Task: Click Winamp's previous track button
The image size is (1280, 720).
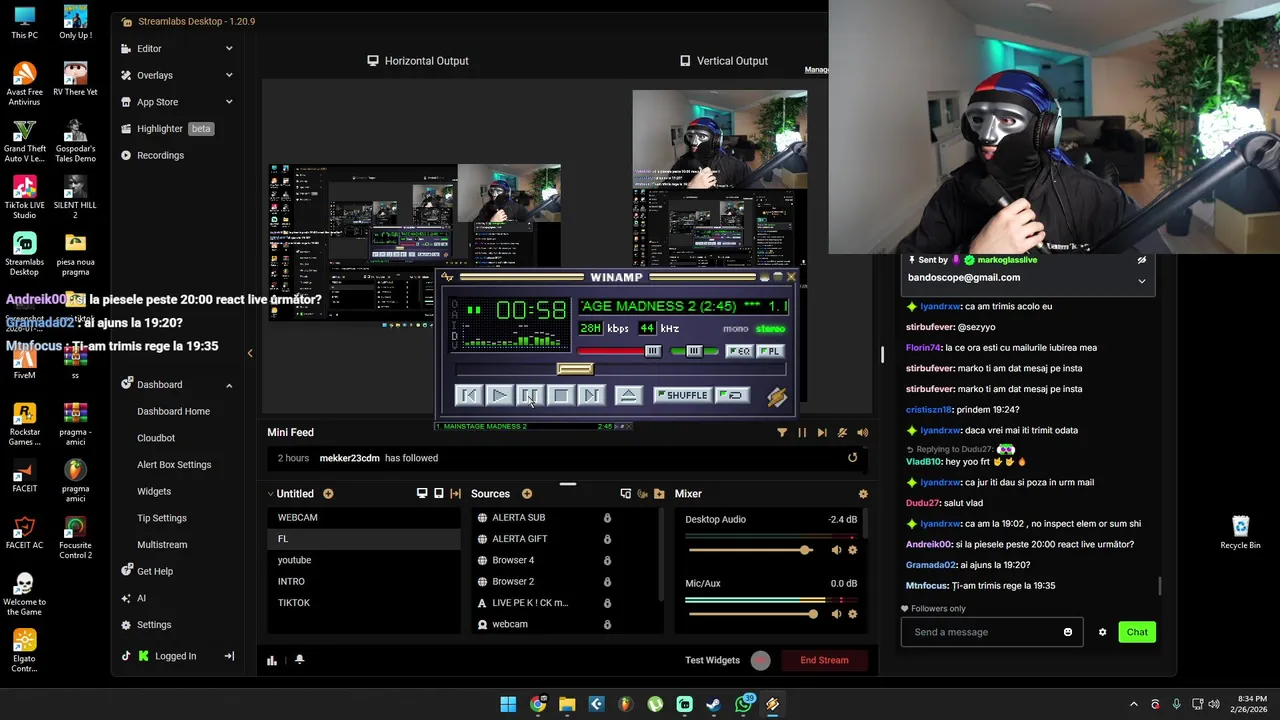Action: (x=468, y=396)
